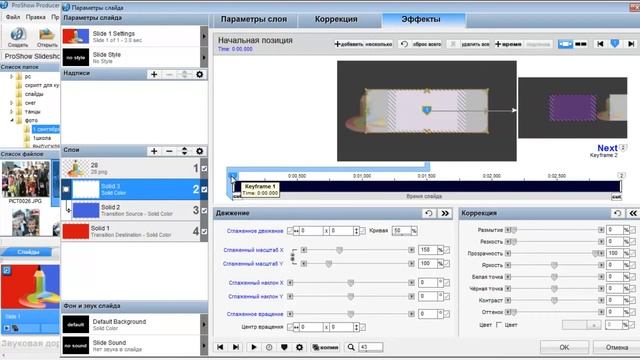Toggle visibility checkbox for layer 1 (28.png)

coord(204,168)
